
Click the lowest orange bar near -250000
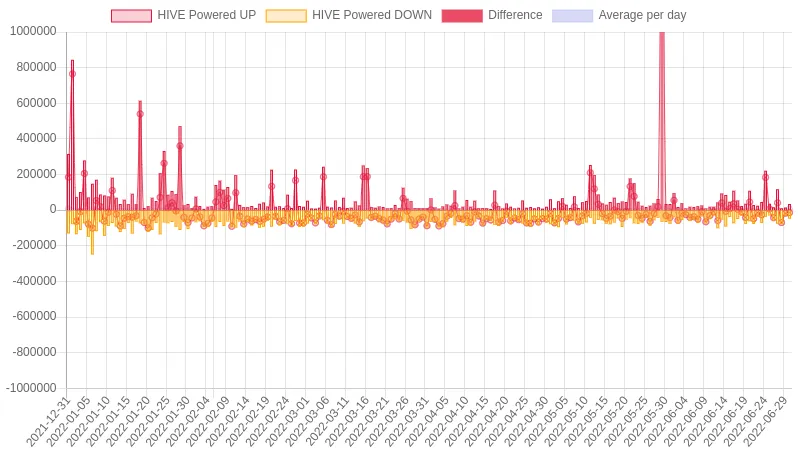point(92,232)
